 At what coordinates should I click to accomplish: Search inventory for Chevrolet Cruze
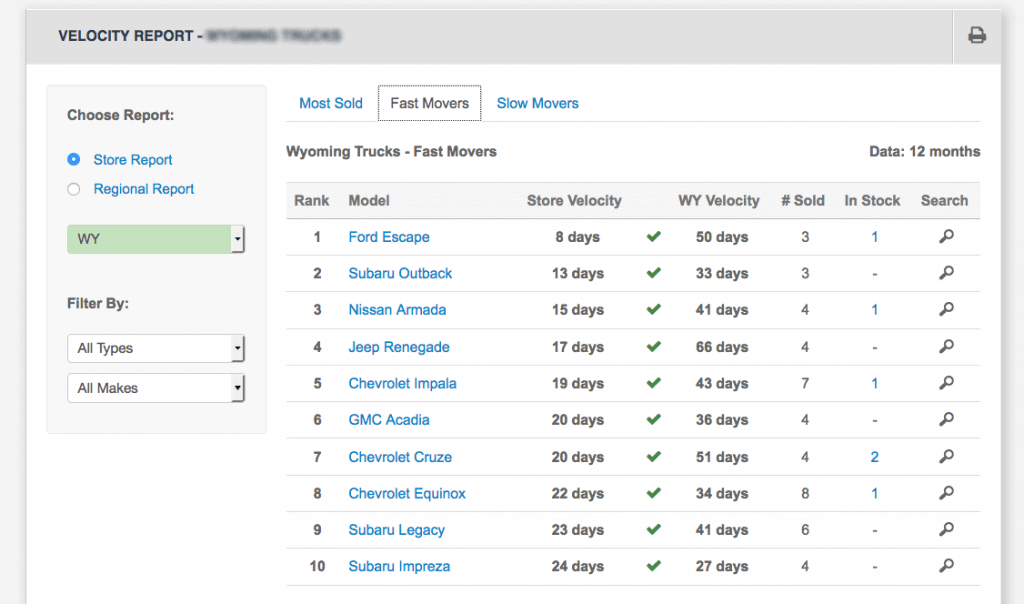tap(946, 457)
